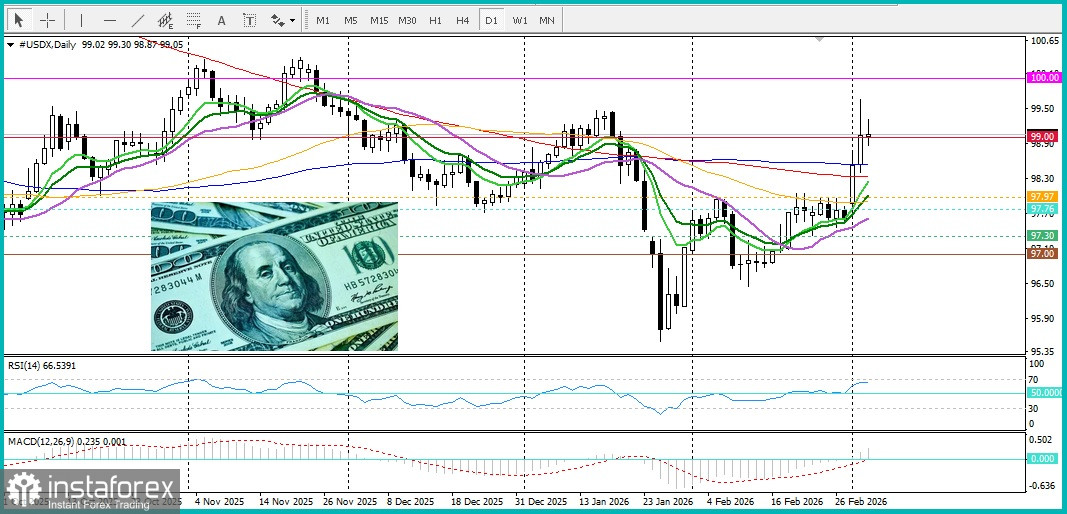Viewport: 1067px width, 514px height.
Task: Toggle the active D1 timeframe button
Action: [x=491, y=20]
